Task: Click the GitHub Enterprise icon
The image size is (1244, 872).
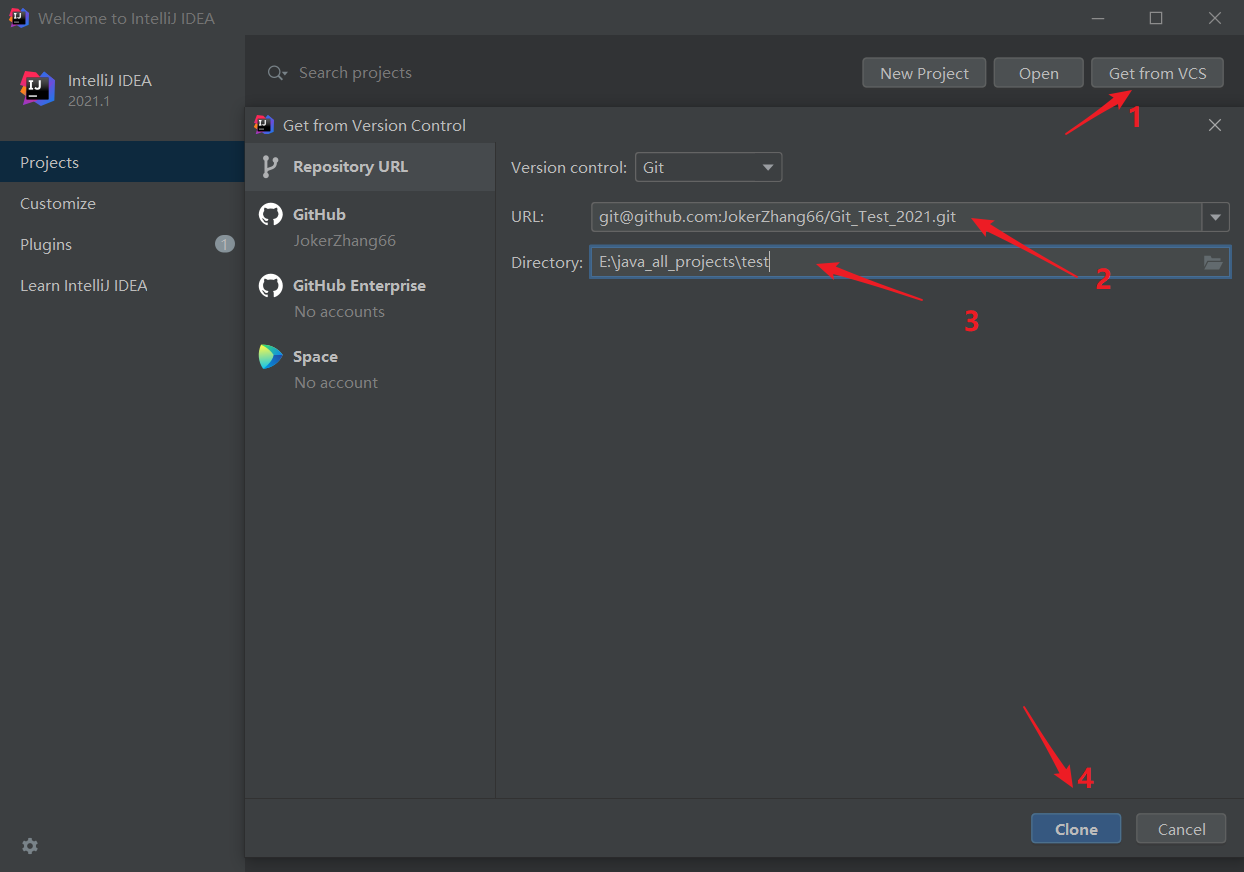Action: pyautogui.click(x=270, y=286)
